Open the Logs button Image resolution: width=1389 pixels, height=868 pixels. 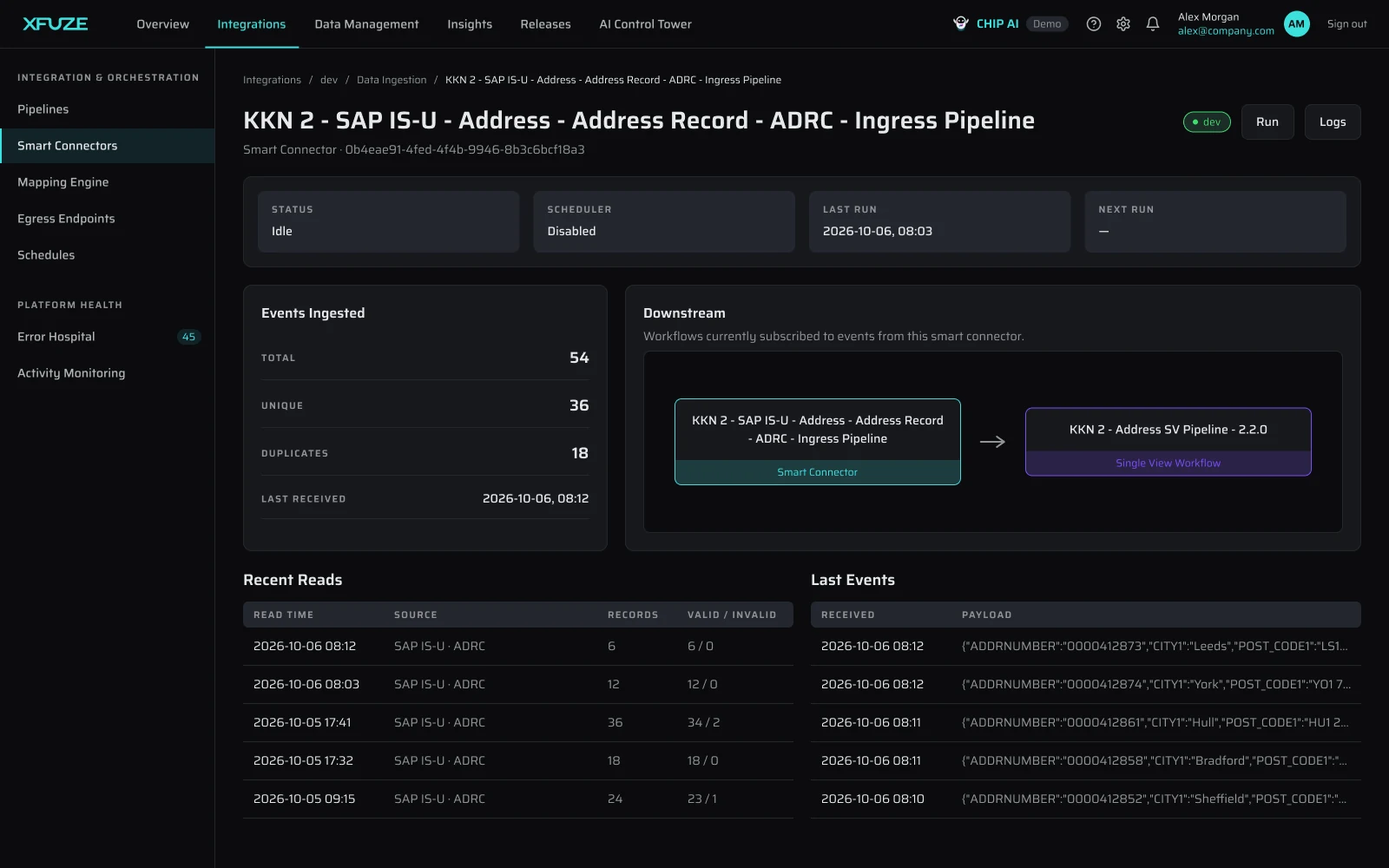coord(1333,122)
